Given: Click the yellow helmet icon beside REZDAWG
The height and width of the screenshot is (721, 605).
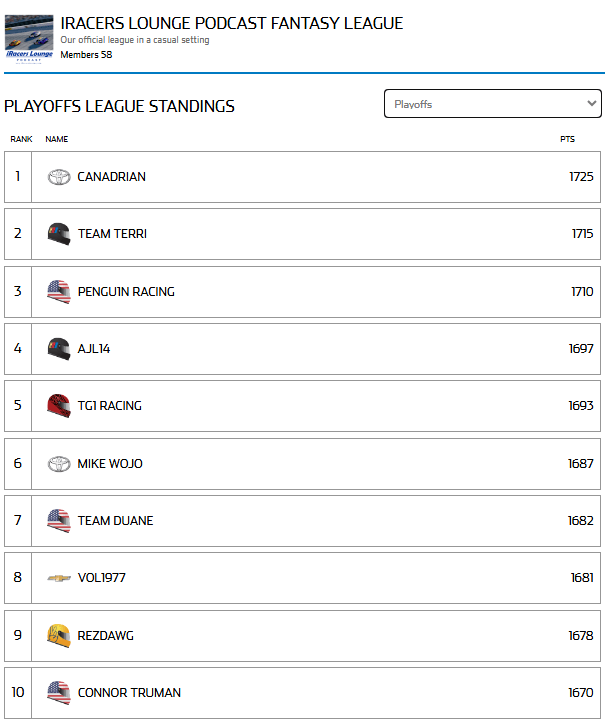Looking at the screenshot, I should coord(59,635).
